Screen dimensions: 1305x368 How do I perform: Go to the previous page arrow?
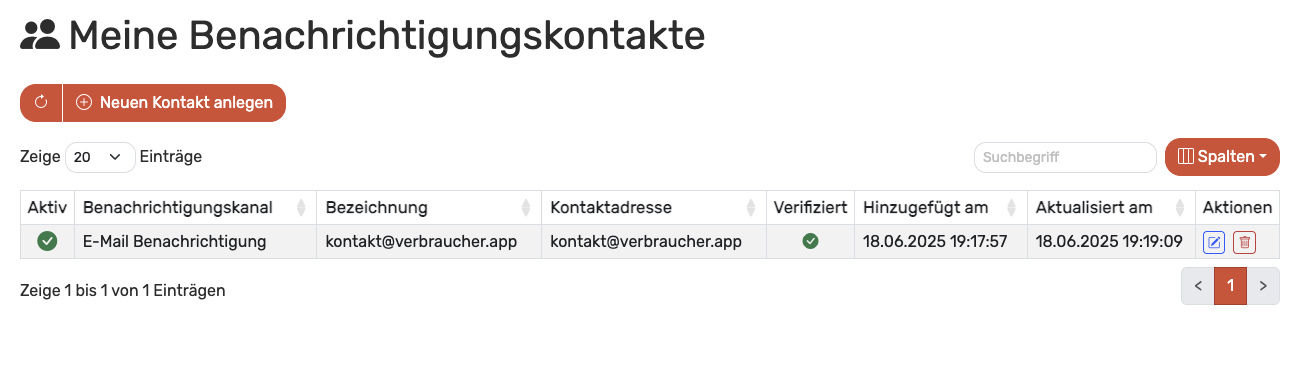click(x=1198, y=286)
